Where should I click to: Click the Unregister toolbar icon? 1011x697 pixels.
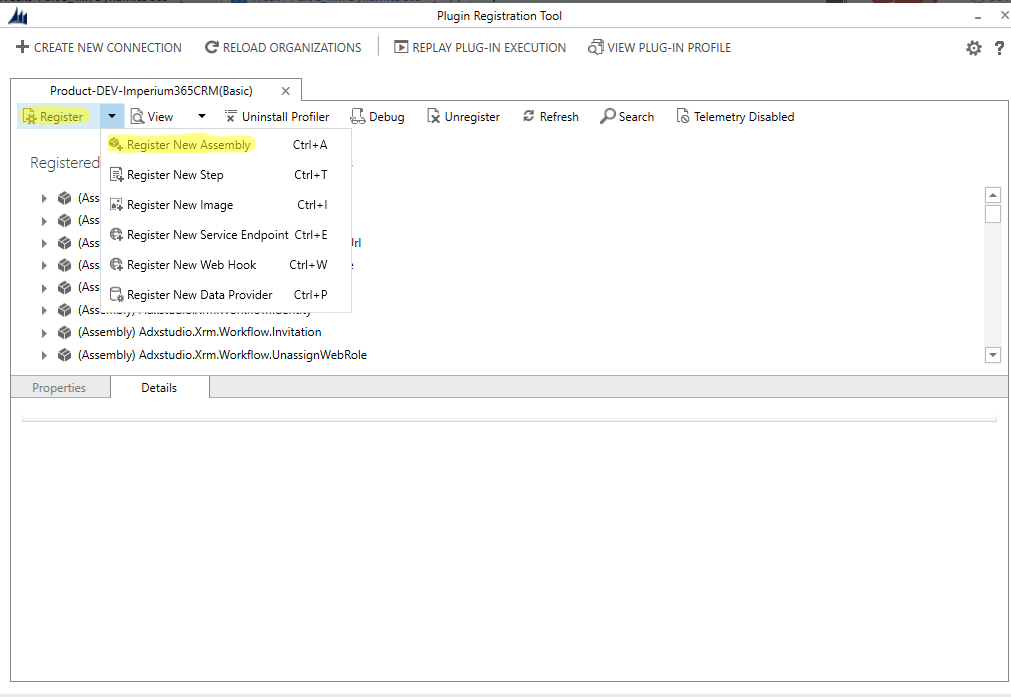point(463,116)
